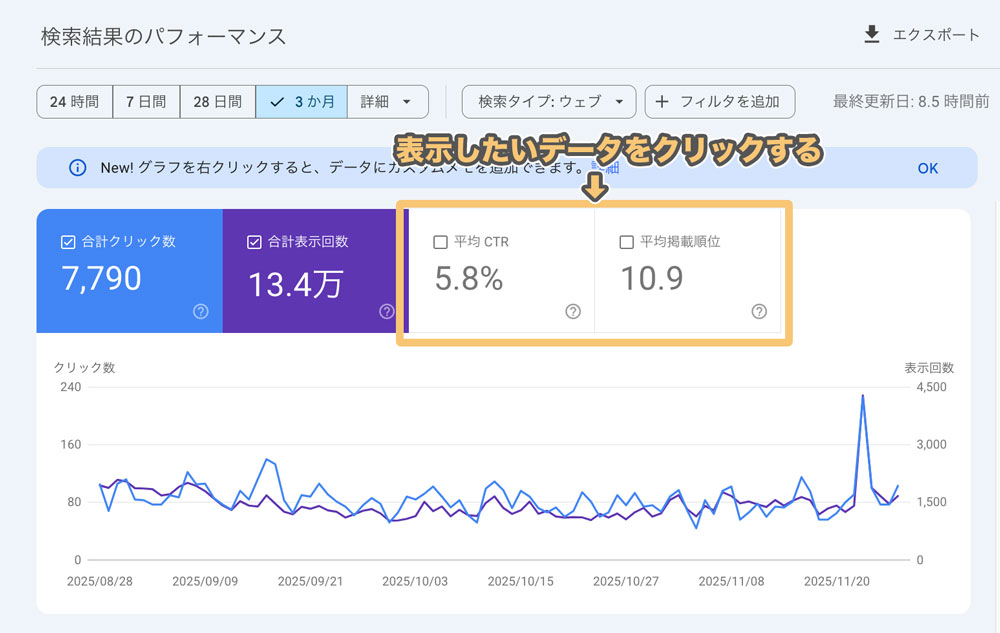Open help icon on 合計表示回数 card
Viewport: 1000px width, 633px height.
[x=387, y=312]
